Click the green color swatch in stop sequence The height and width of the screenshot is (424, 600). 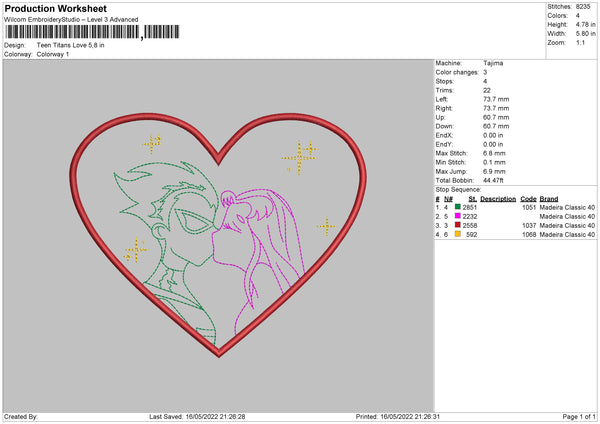[457, 207]
